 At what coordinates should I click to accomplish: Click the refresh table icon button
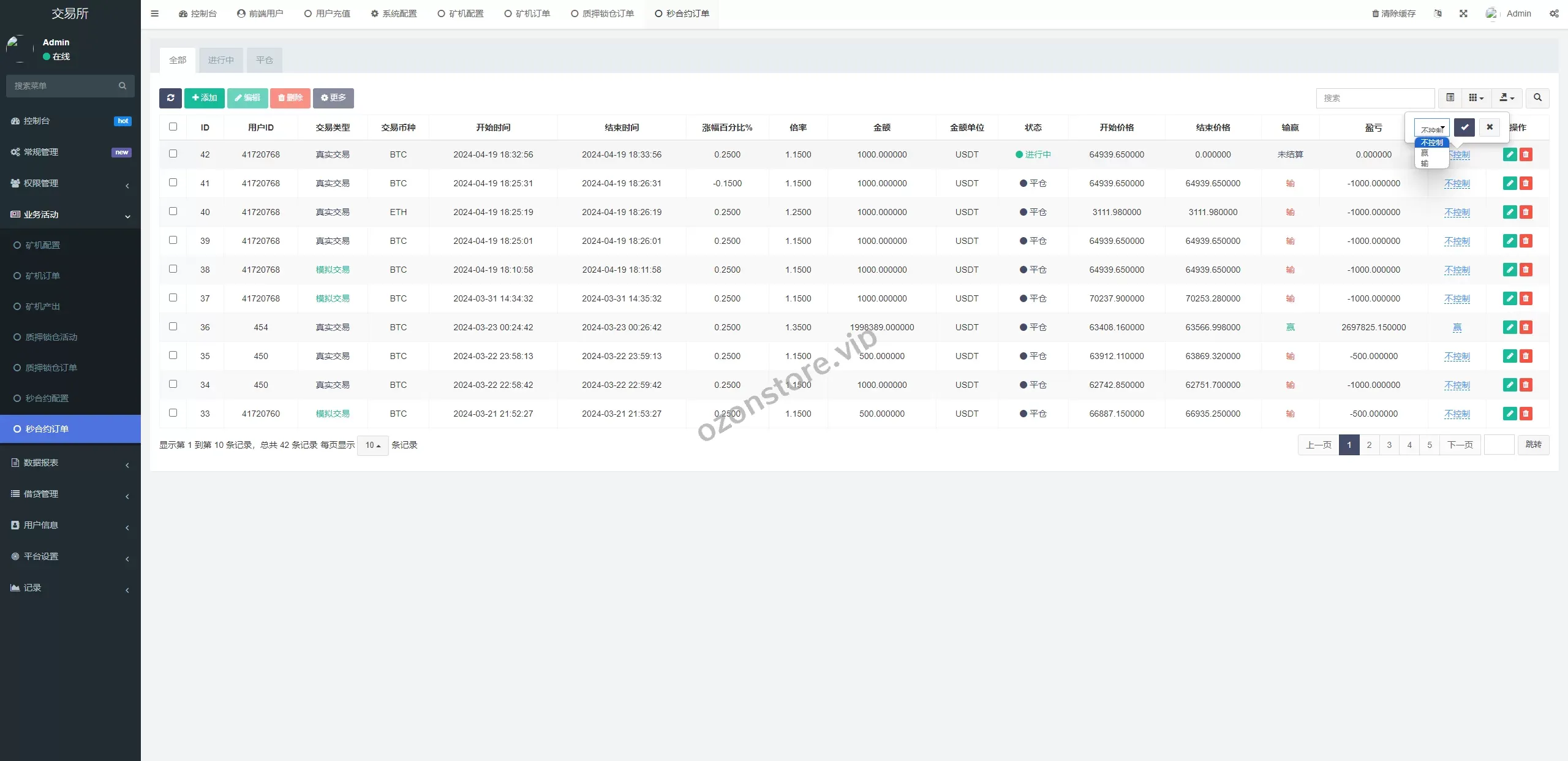tap(170, 98)
